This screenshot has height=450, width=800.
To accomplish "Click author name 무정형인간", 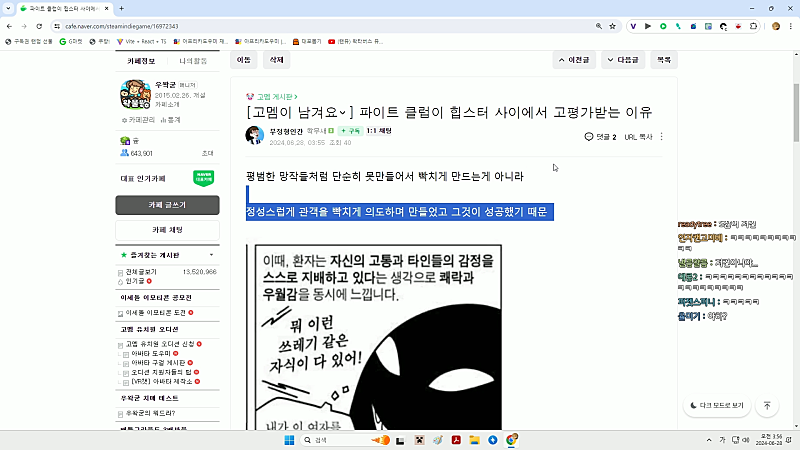I will point(286,131).
